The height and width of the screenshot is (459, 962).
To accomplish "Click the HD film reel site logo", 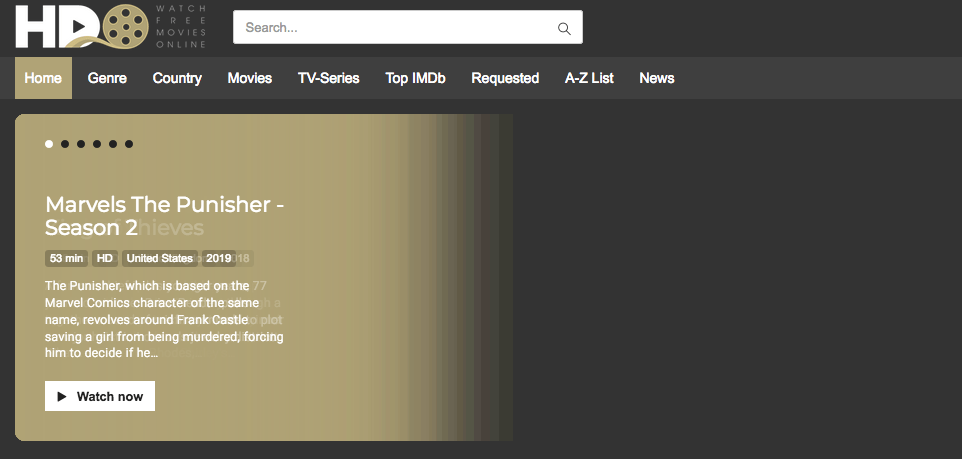I will tap(82, 26).
